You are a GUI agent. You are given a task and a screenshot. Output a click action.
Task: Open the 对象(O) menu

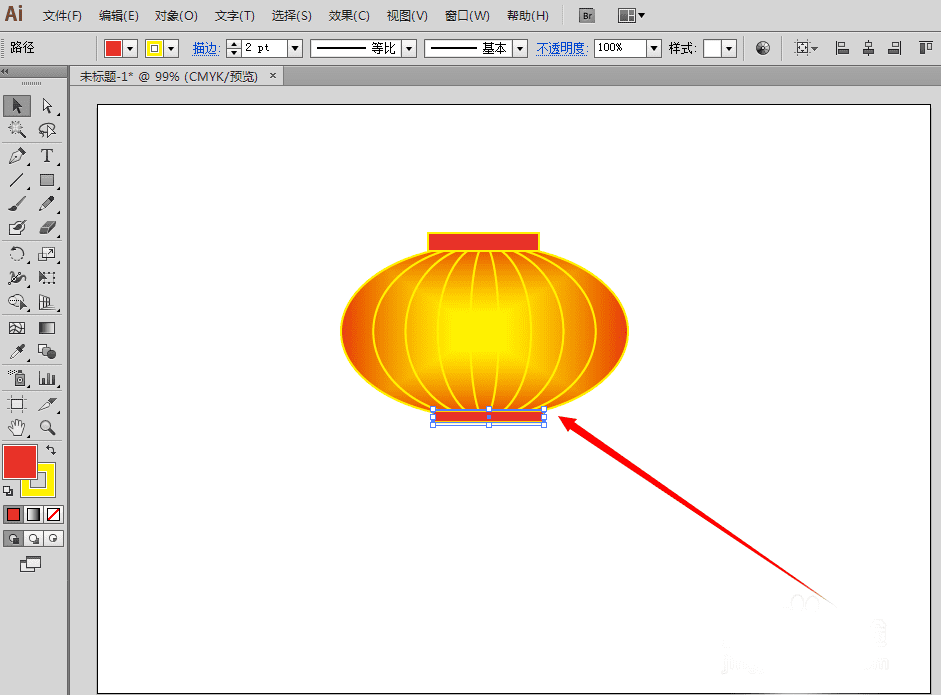[176, 16]
